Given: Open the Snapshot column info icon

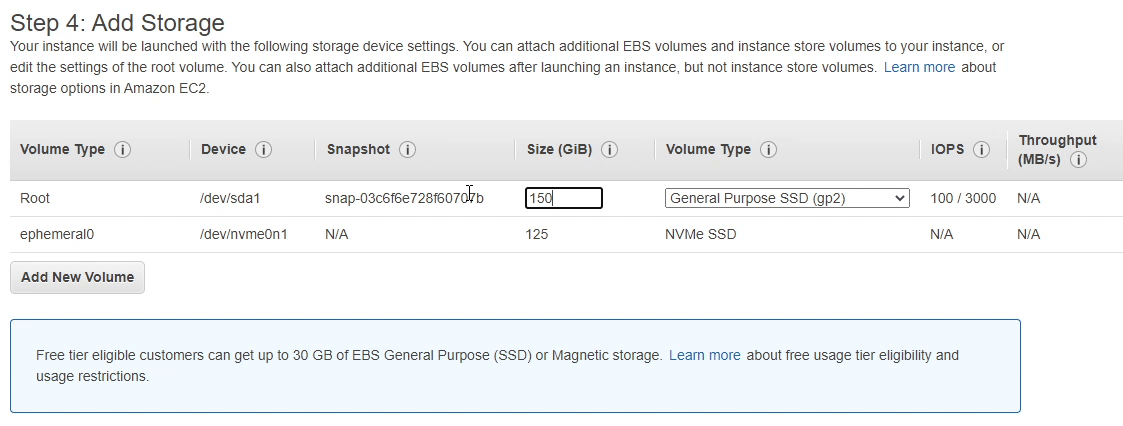Looking at the screenshot, I should click(x=407, y=150).
